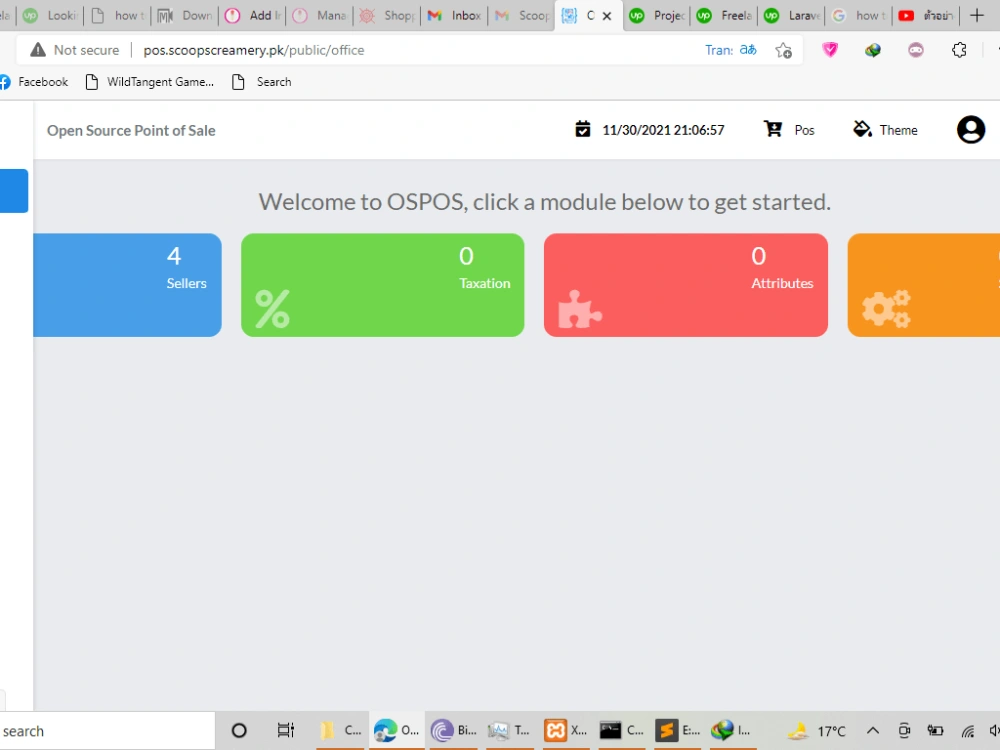Click the globe download manager extension icon
The height and width of the screenshot is (750, 1000).
[872, 50]
